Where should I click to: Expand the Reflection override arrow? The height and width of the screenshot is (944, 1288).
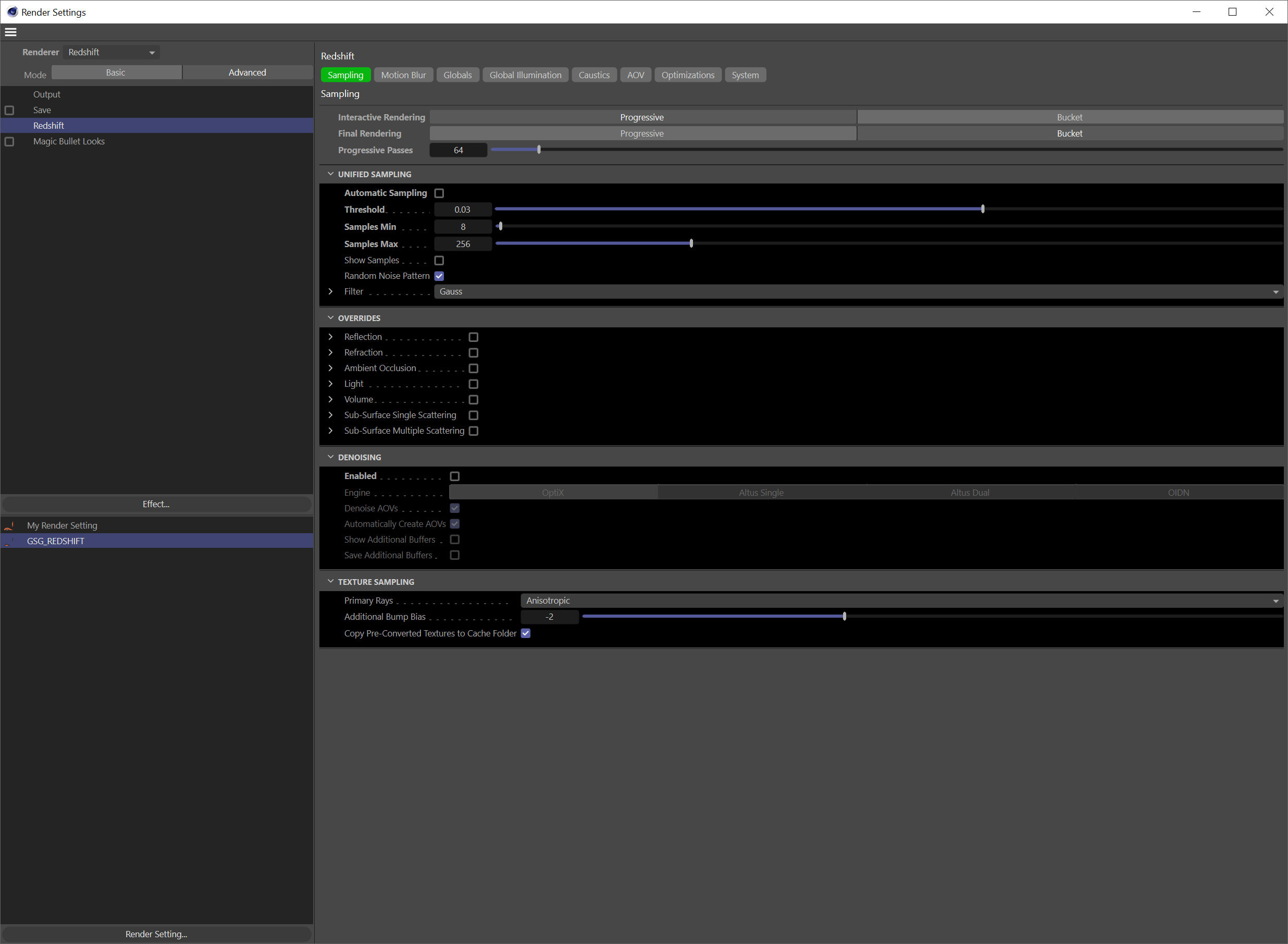[x=331, y=337]
